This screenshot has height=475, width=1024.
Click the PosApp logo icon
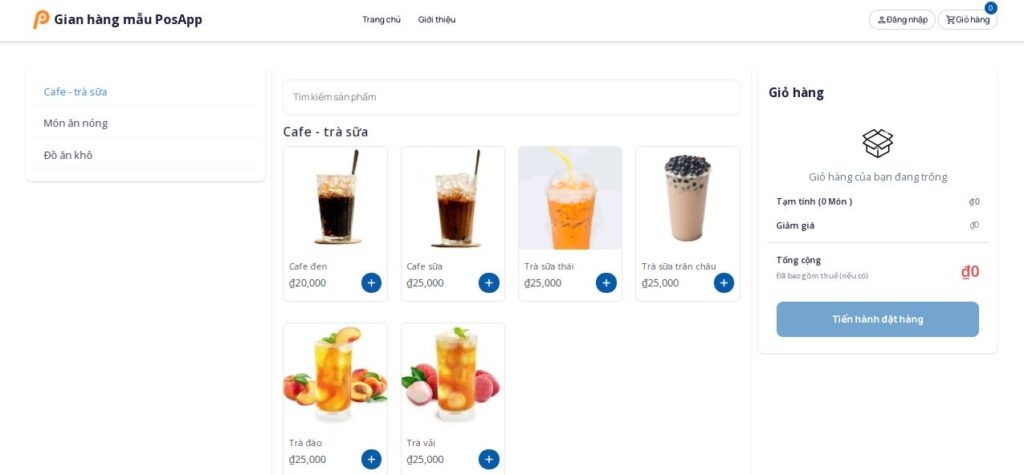click(x=41, y=20)
